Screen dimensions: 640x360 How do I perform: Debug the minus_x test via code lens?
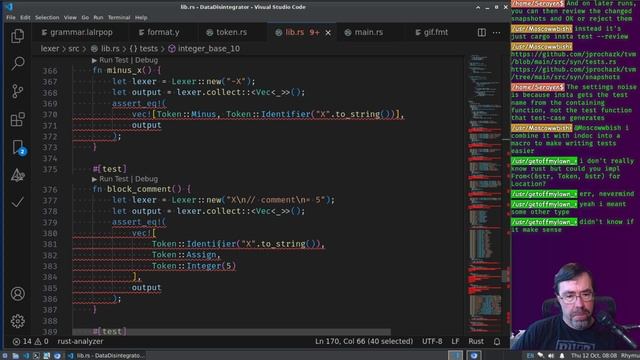tap(147, 60)
